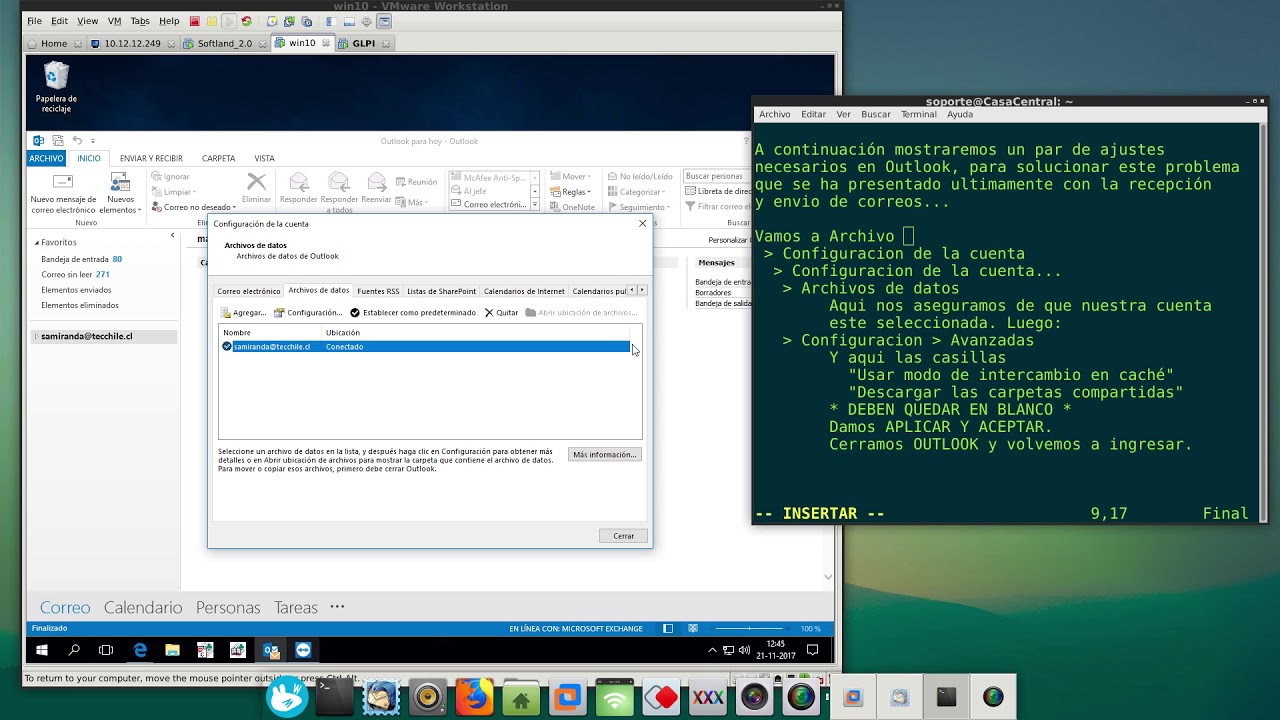The image size is (1280, 720).
Task: Open the quick access toolbar customize arrow
Action: pyautogui.click(x=93, y=141)
